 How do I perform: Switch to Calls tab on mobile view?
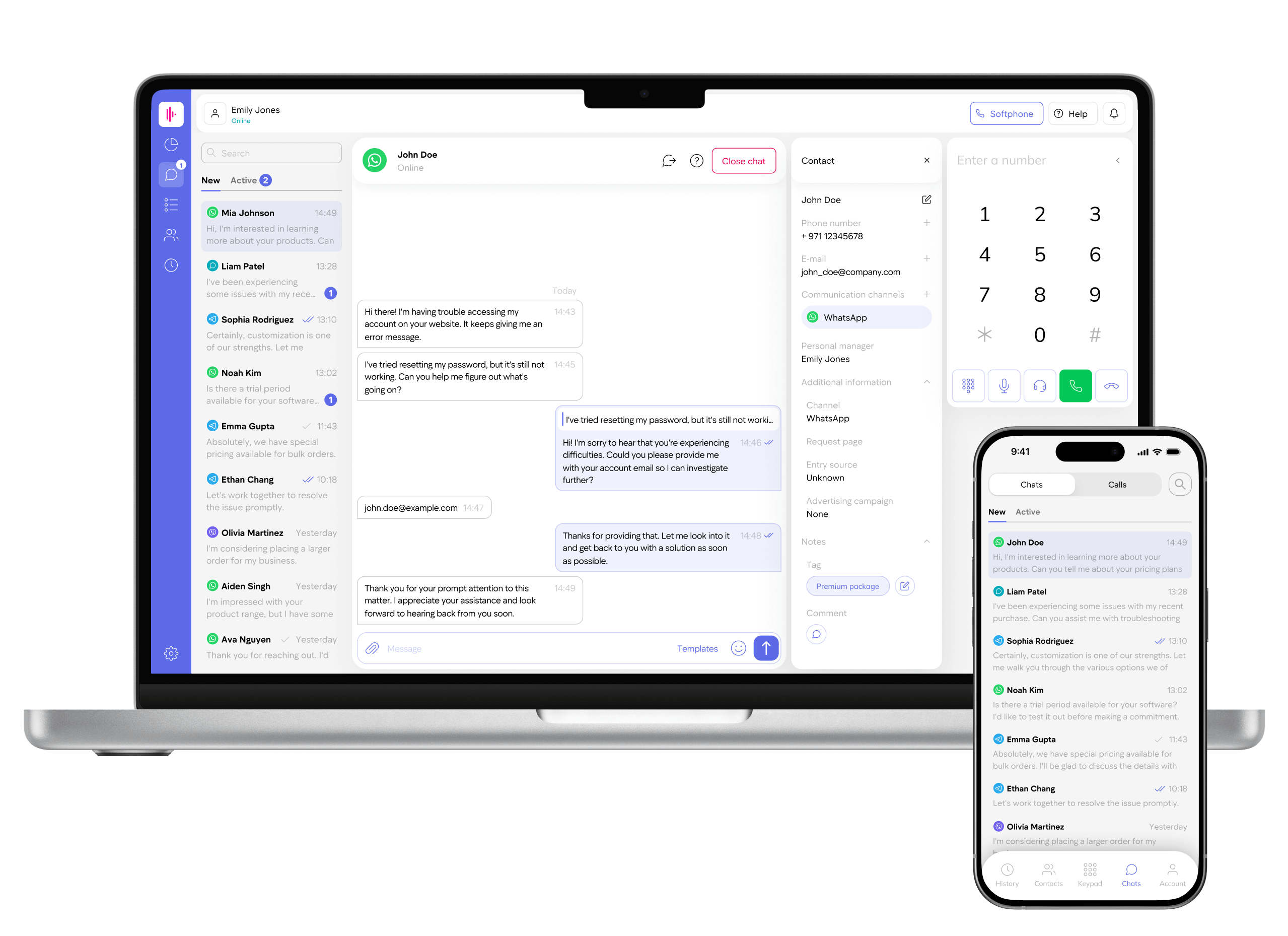click(1118, 485)
